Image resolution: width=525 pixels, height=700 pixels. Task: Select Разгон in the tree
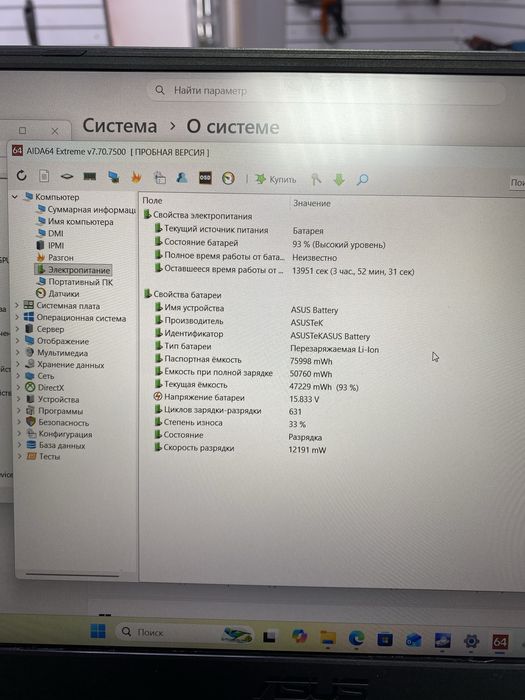pos(55,258)
